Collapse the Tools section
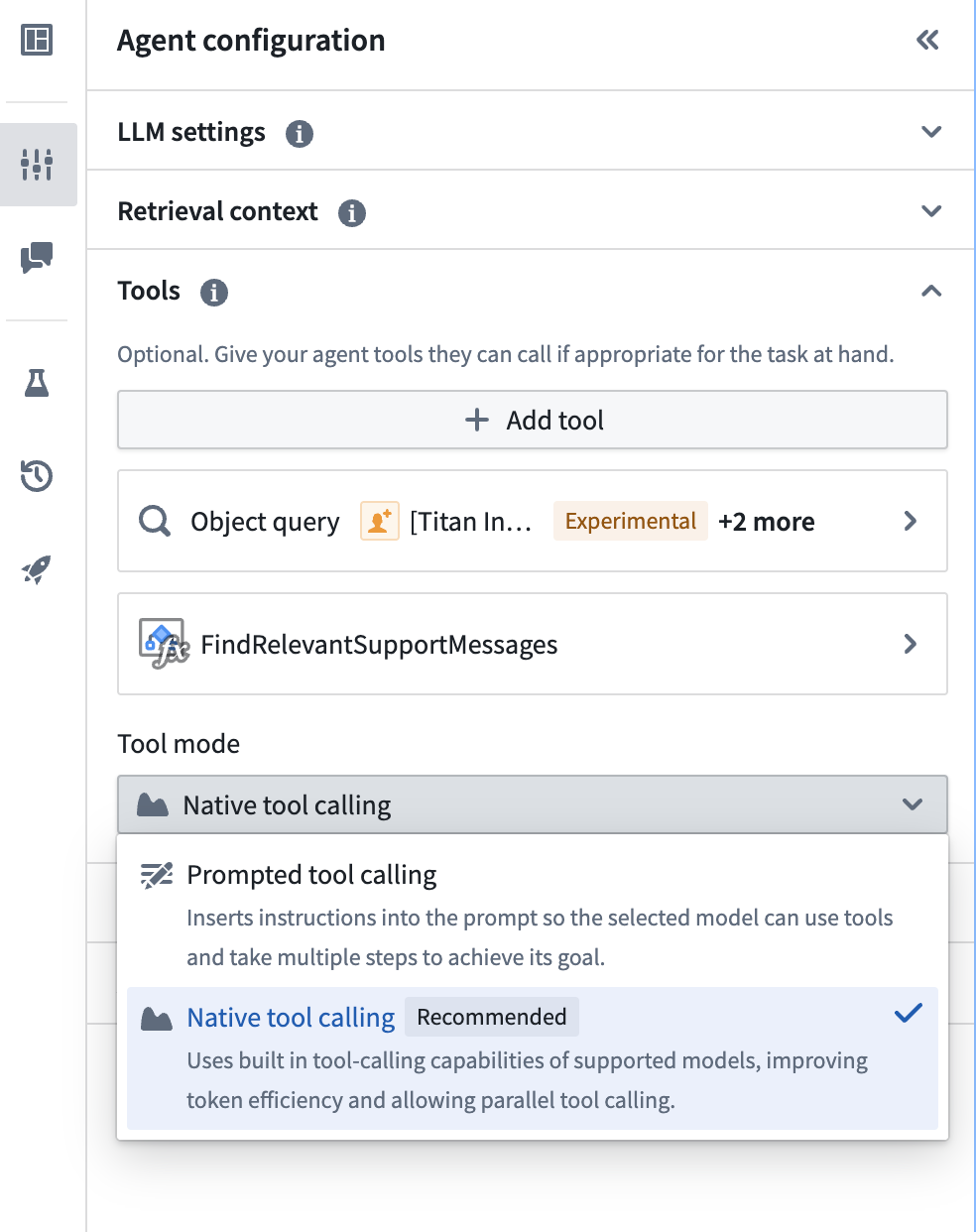 tap(930, 291)
